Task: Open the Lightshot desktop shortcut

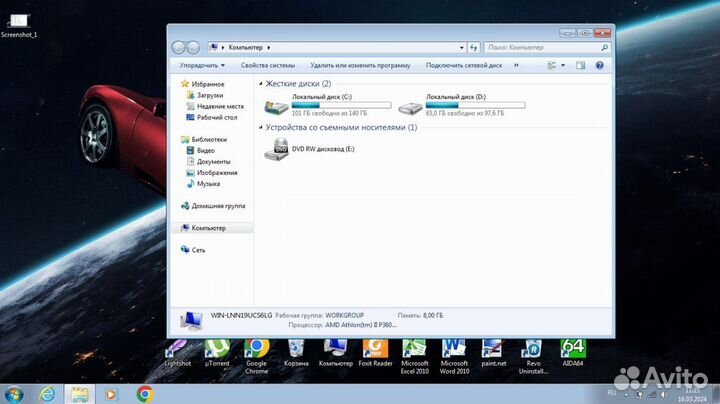Action: 178,353
